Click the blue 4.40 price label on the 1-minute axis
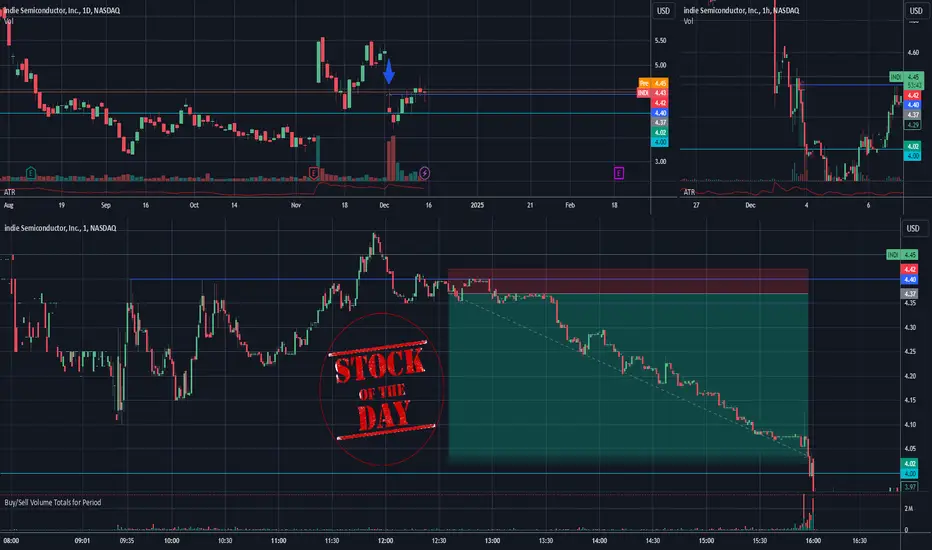 pos(910,279)
